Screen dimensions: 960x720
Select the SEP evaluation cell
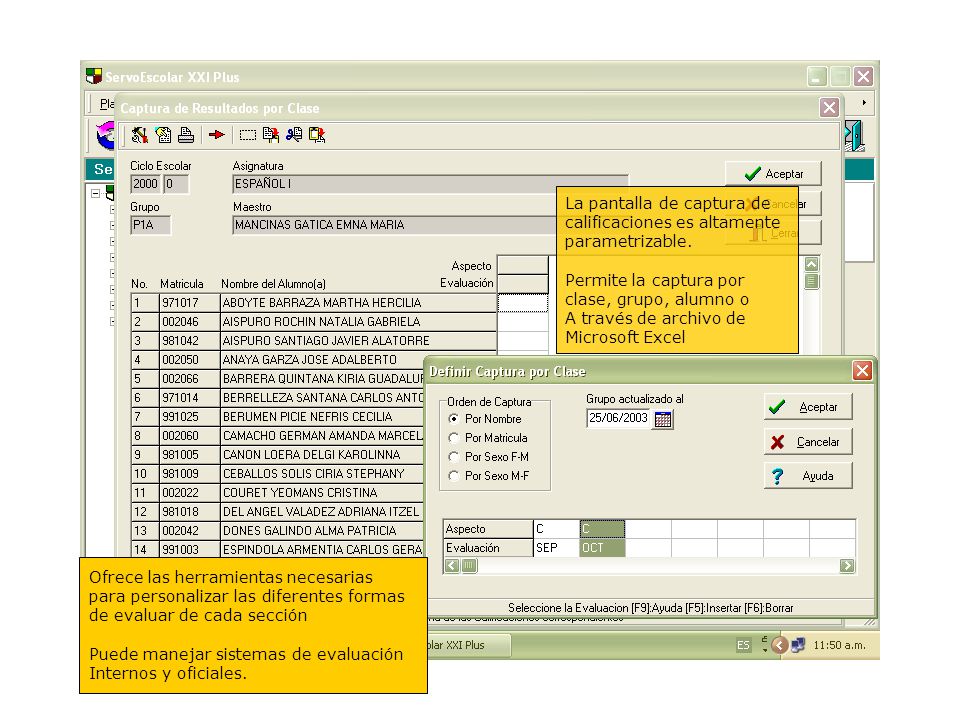(x=557, y=547)
